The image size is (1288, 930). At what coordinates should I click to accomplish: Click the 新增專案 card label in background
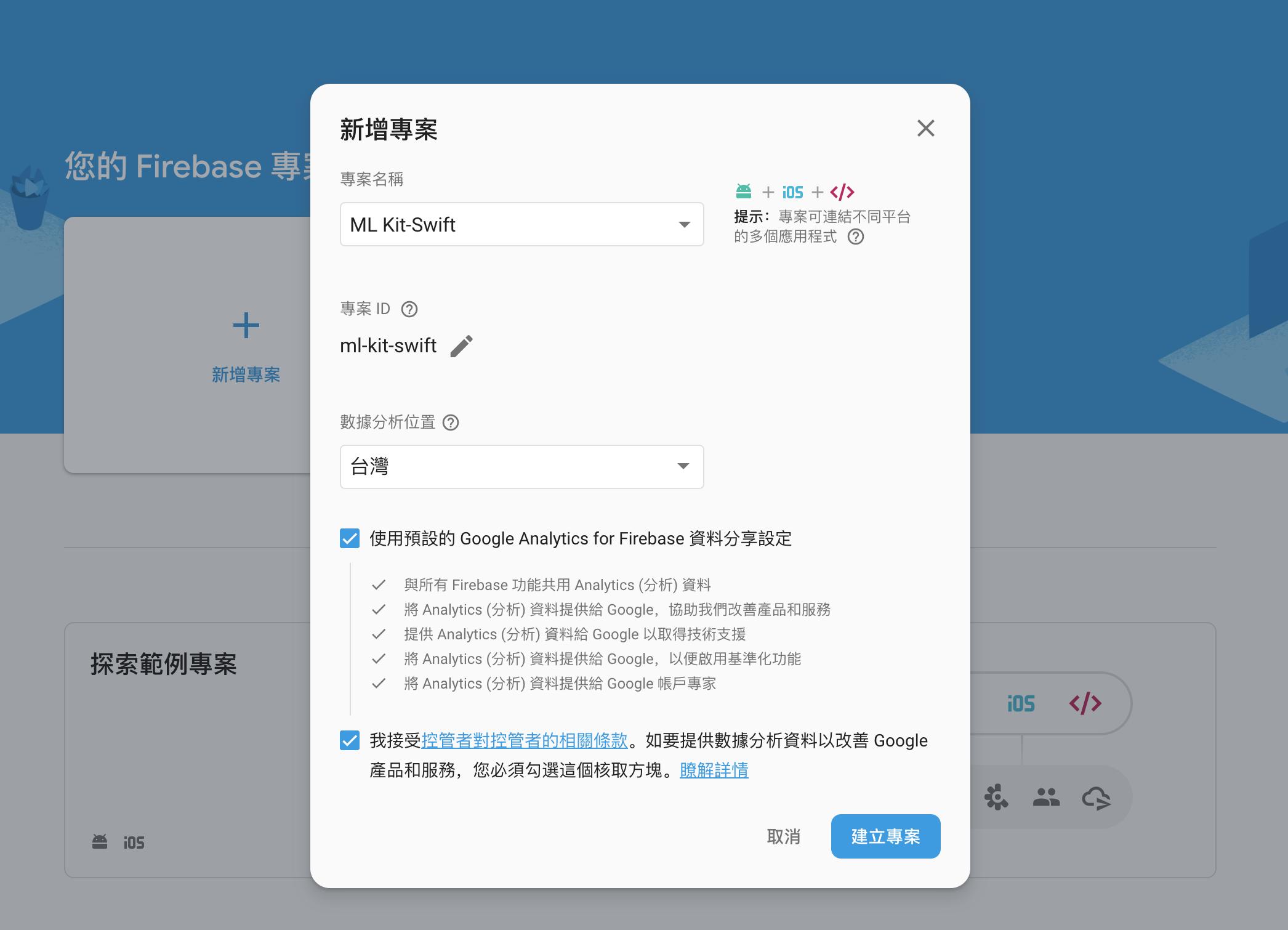click(x=246, y=374)
